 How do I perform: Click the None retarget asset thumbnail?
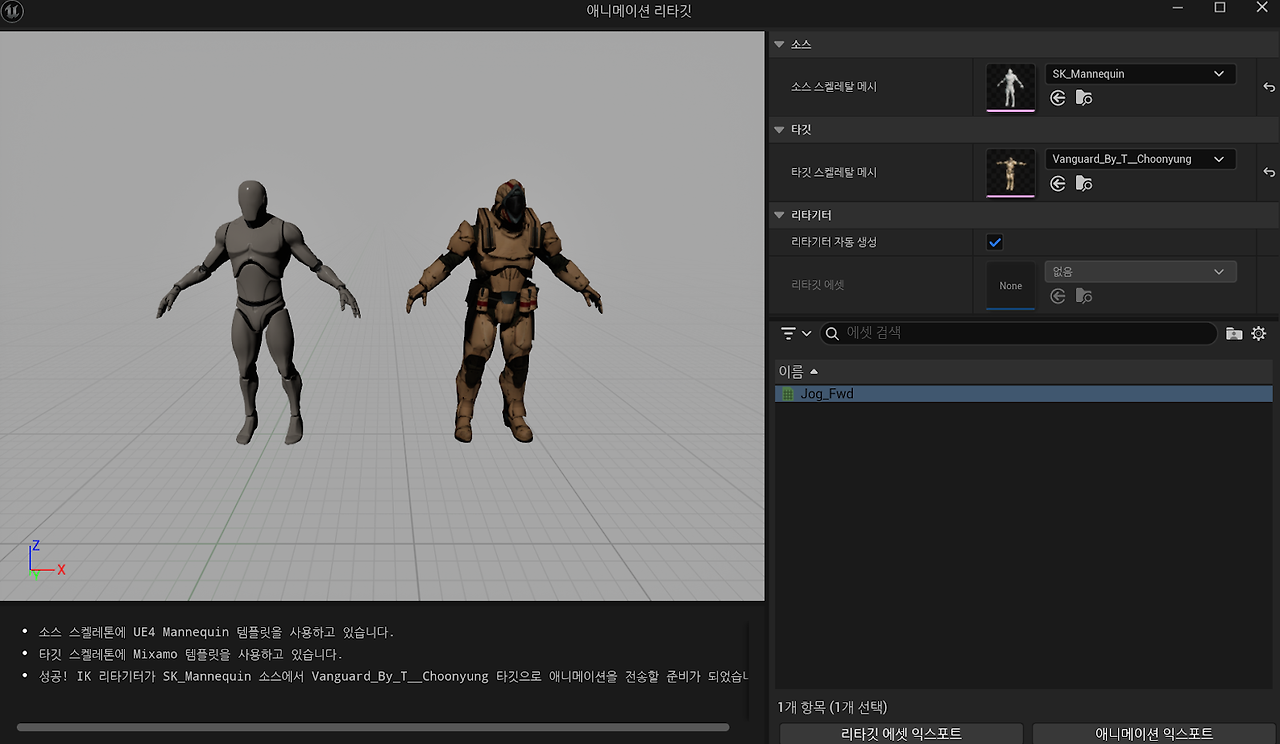pyautogui.click(x=1011, y=286)
